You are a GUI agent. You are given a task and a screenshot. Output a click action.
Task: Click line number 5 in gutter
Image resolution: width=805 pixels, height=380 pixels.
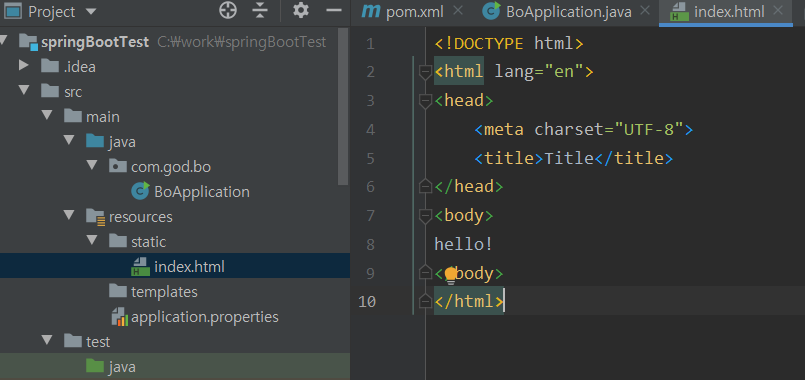370,159
